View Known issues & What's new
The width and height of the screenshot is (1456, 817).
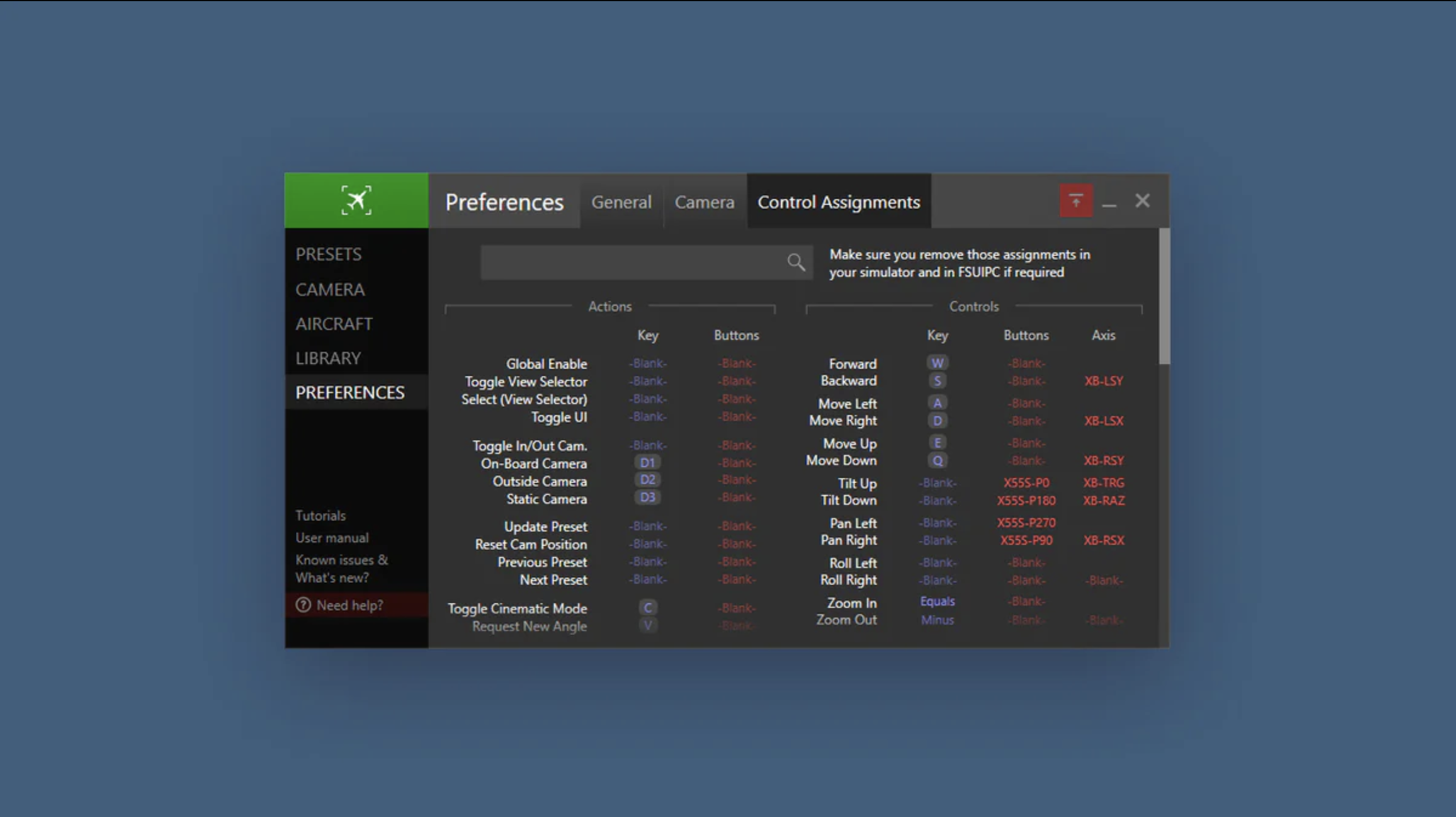coord(342,568)
